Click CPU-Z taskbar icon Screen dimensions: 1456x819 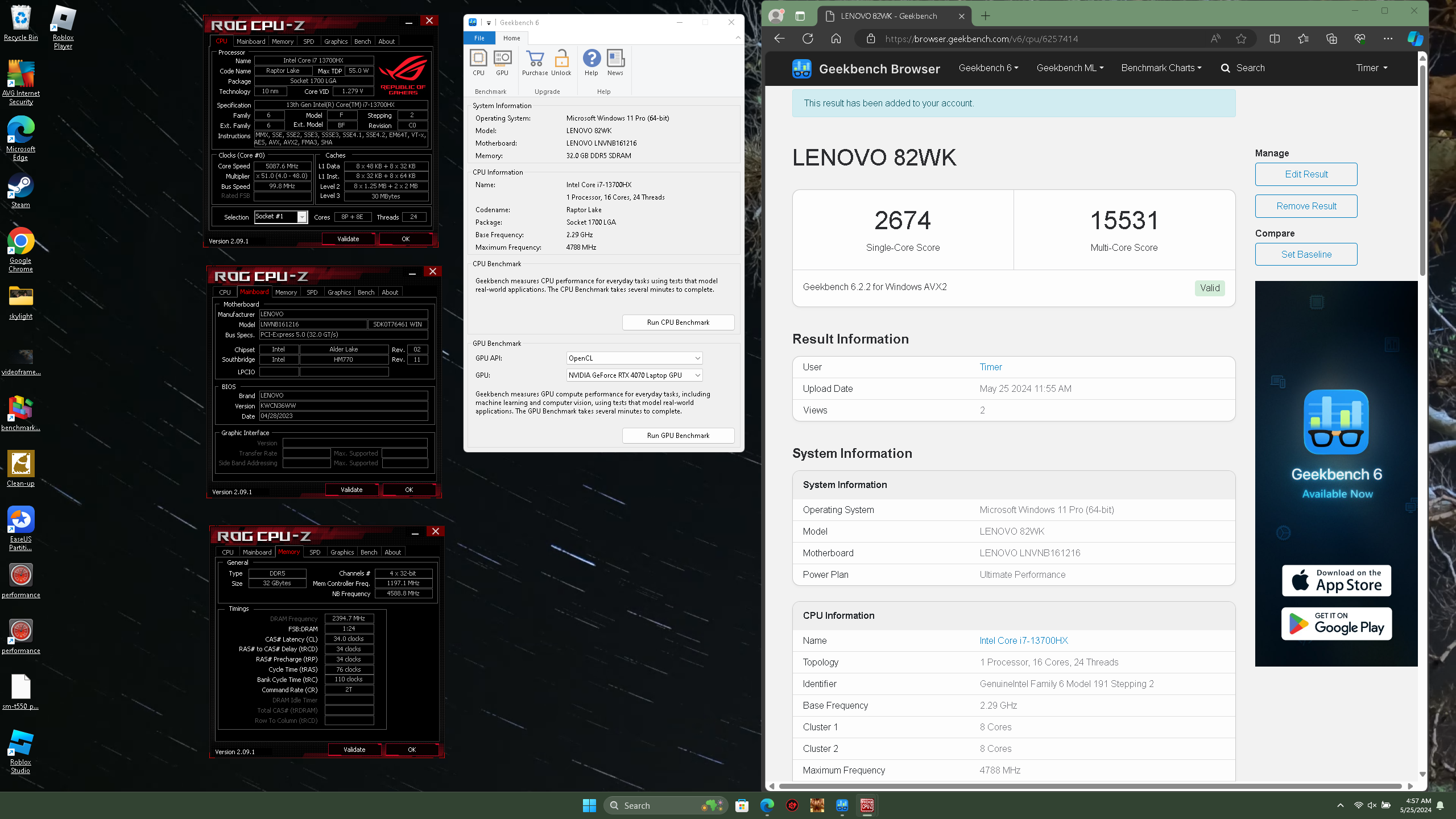click(x=867, y=805)
